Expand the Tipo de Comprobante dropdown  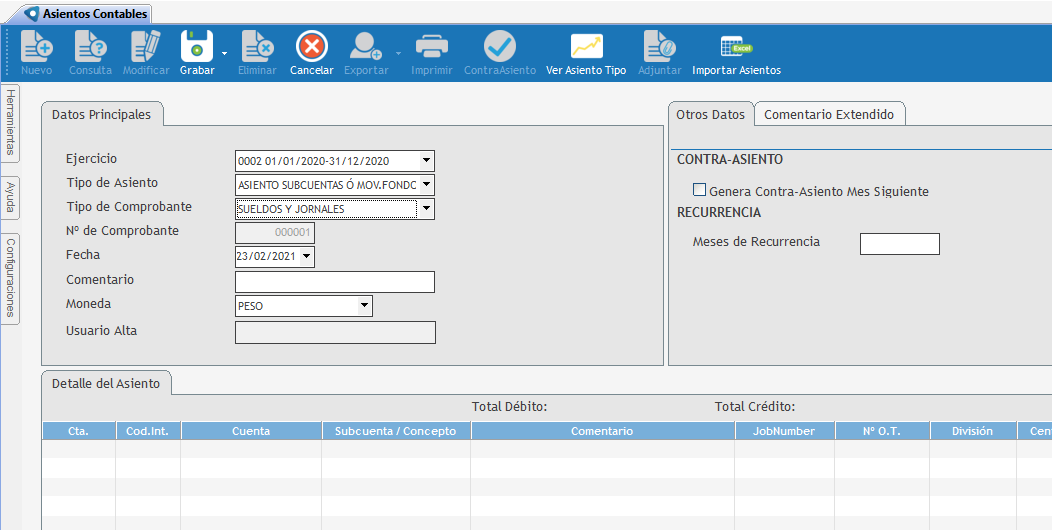[427, 209]
